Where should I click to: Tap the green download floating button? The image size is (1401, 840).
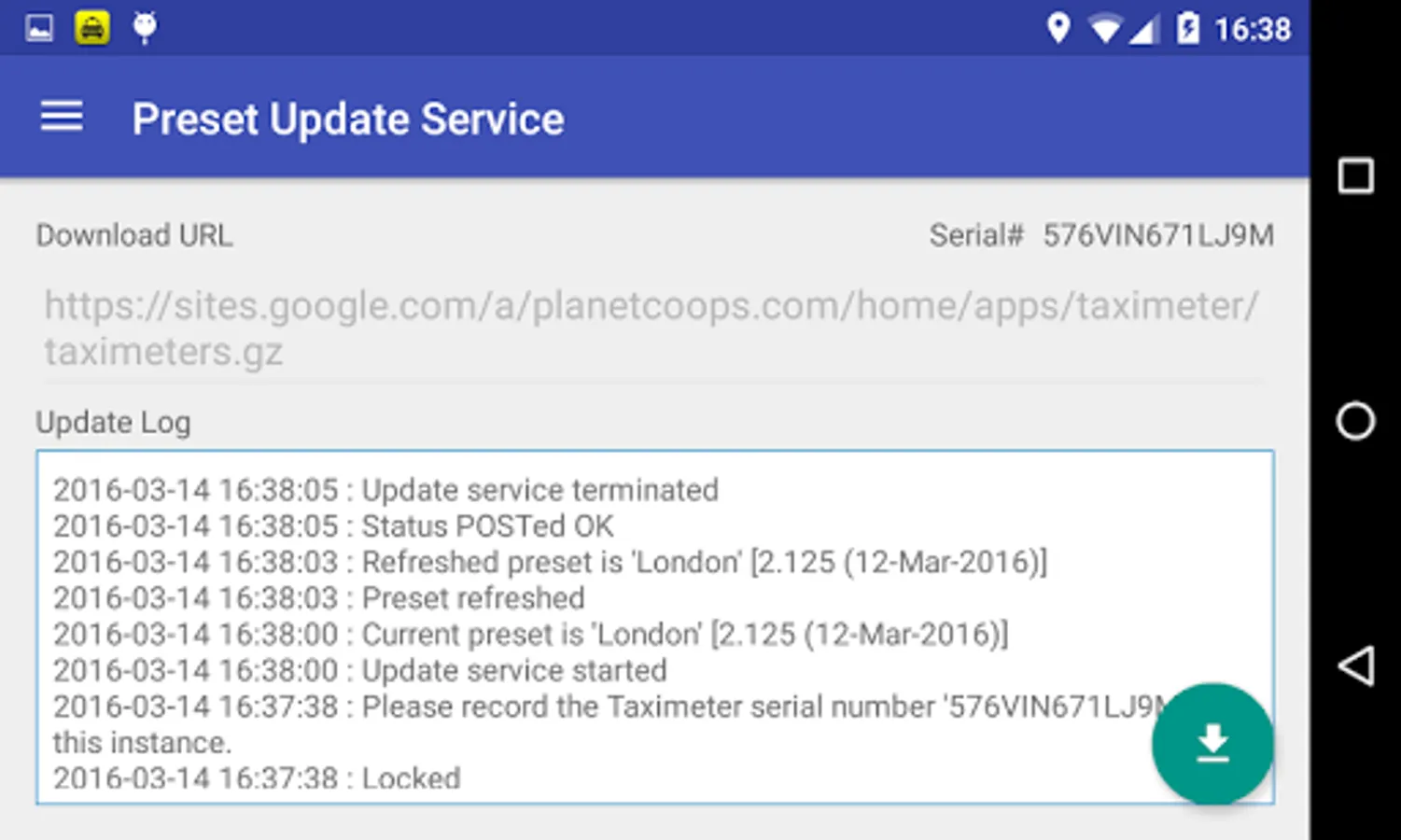pos(1212,744)
